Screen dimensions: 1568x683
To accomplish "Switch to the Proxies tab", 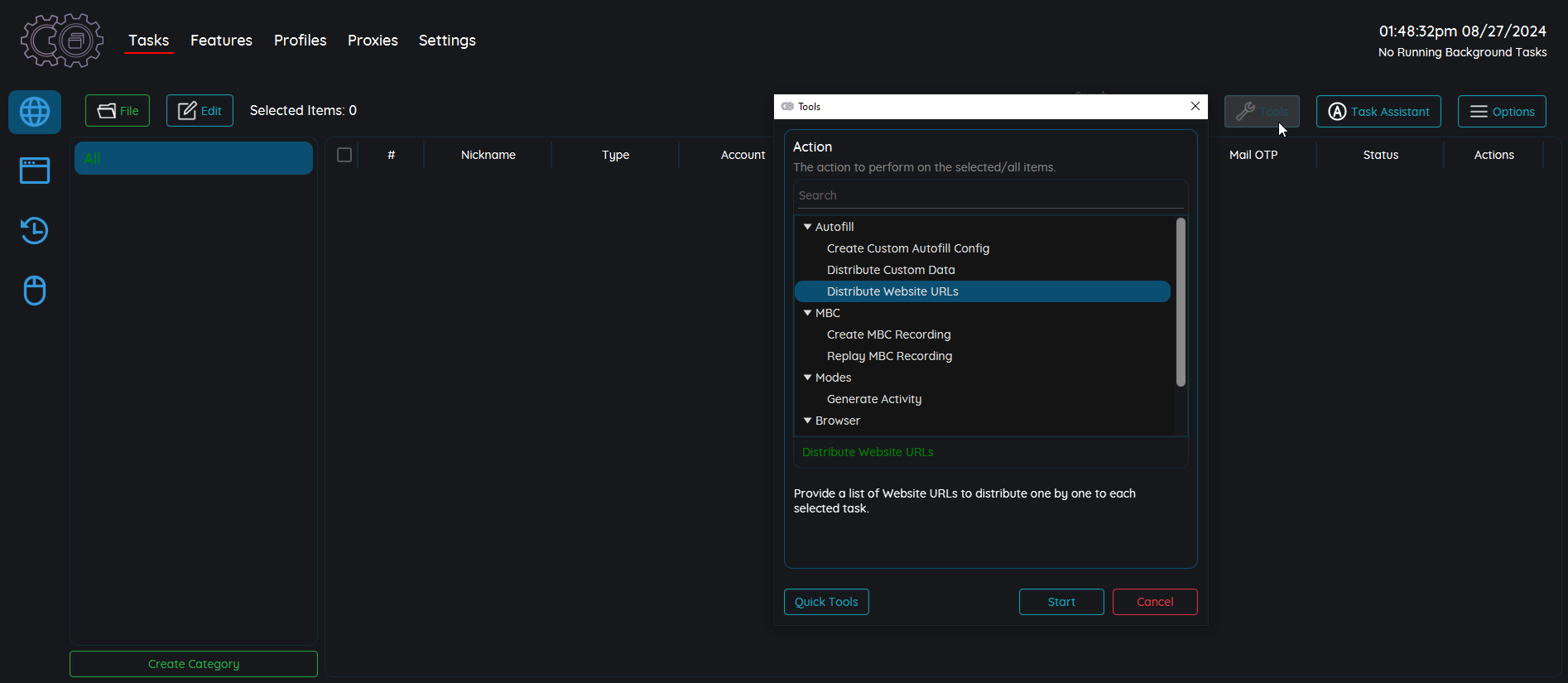I will pyautogui.click(x=373, y=41).
